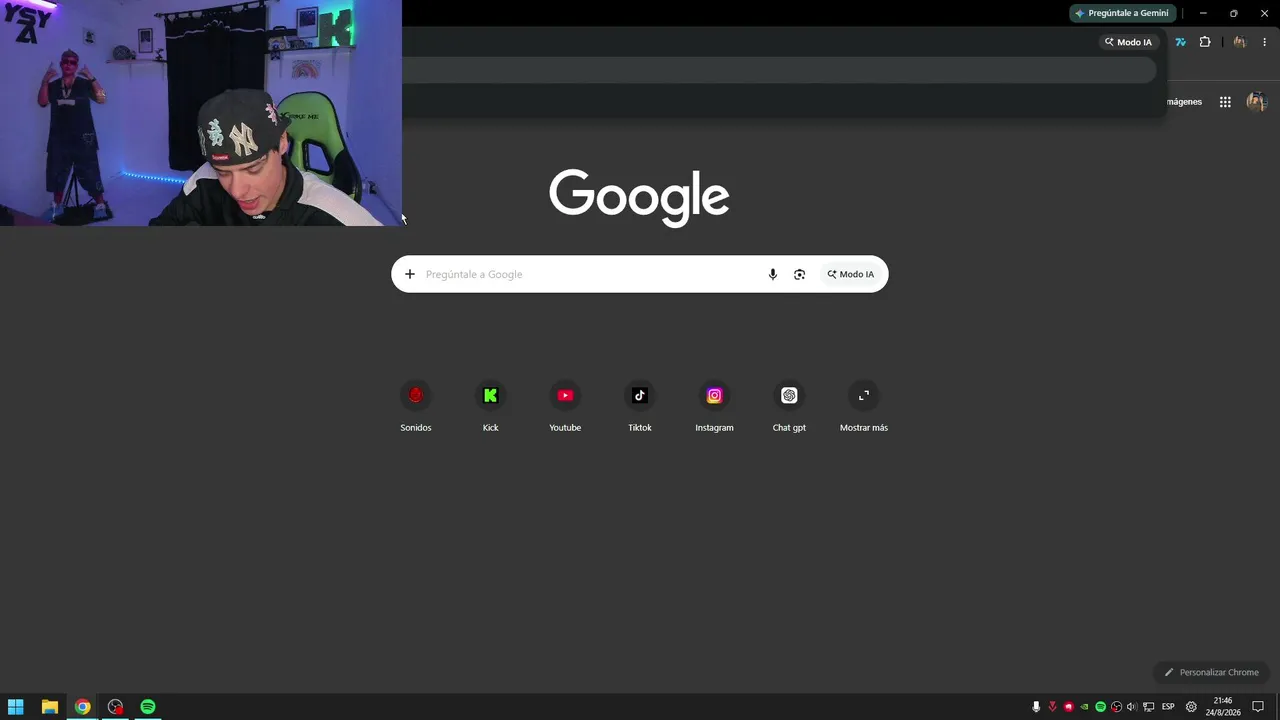
Task: Open the Chat gpt shortcut
Action: pos(789,405)
